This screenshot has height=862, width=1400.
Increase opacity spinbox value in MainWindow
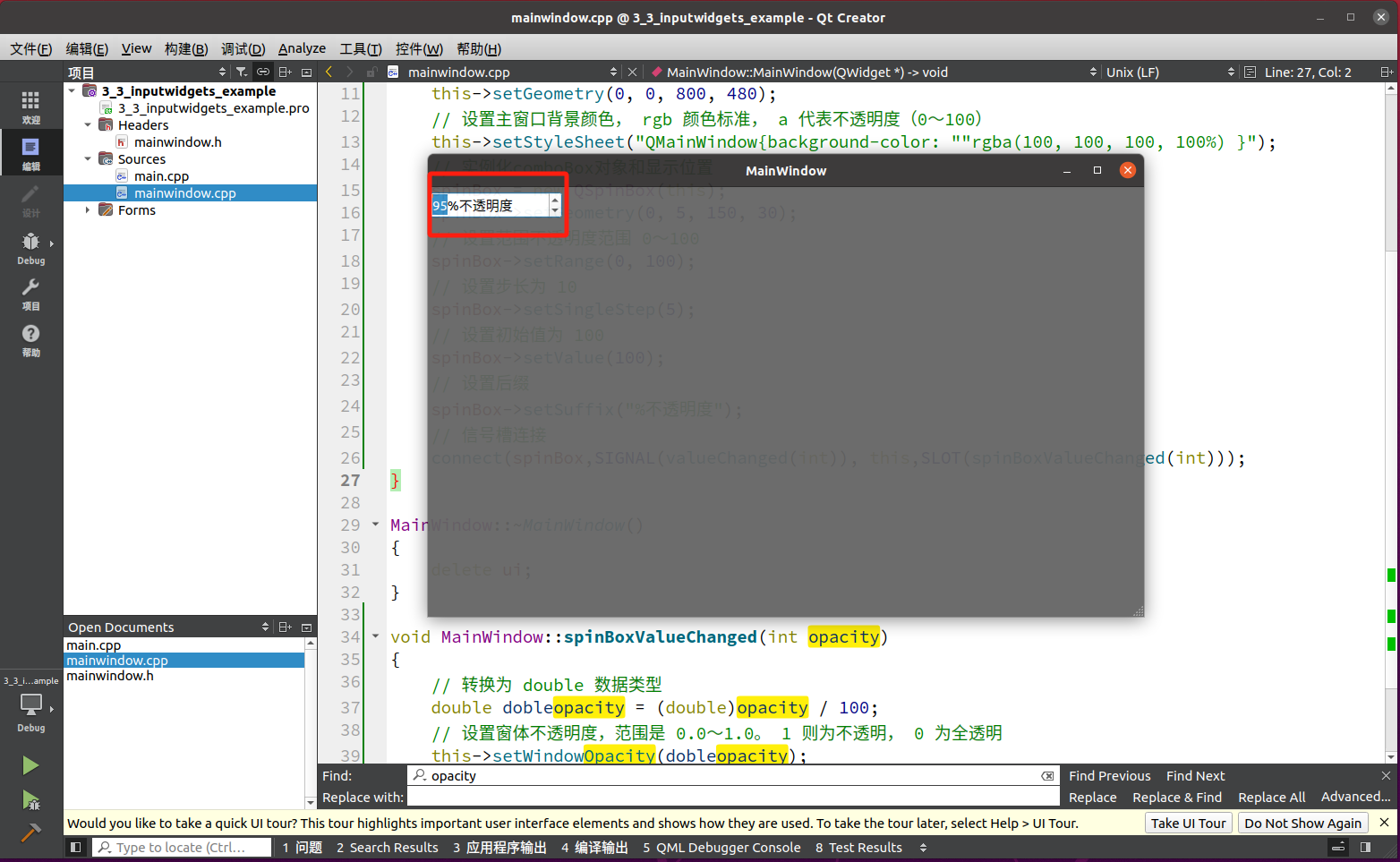[555, 200]
